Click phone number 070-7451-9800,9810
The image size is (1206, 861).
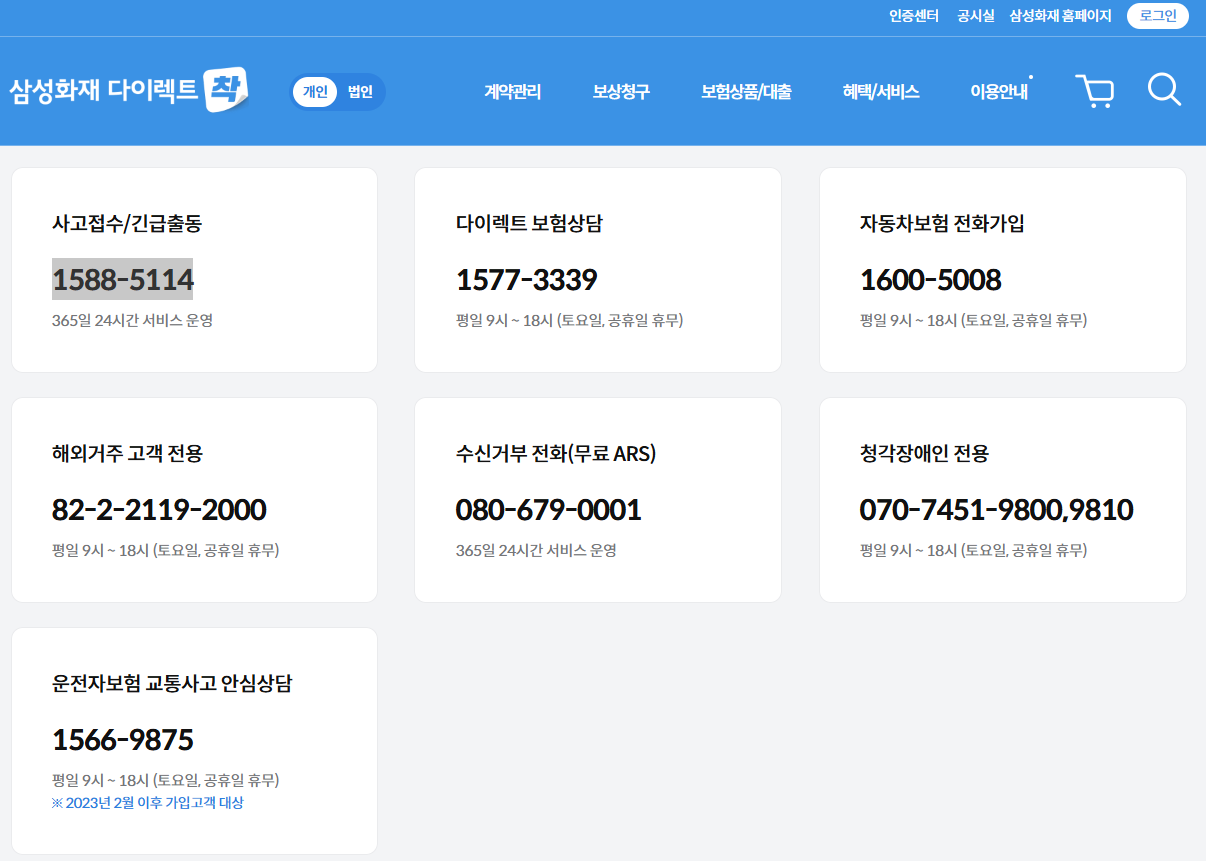click(997, 510)
